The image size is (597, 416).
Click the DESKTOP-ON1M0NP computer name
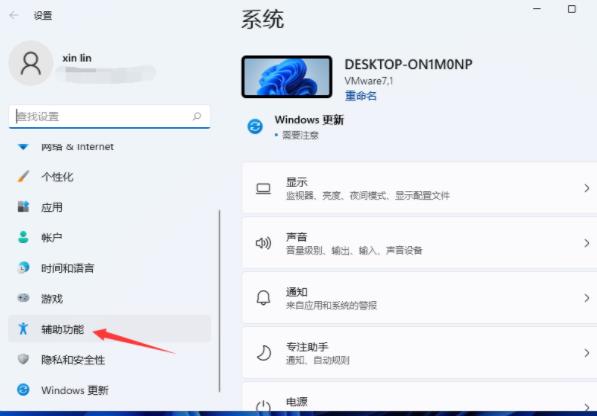[x=408, y=64]
